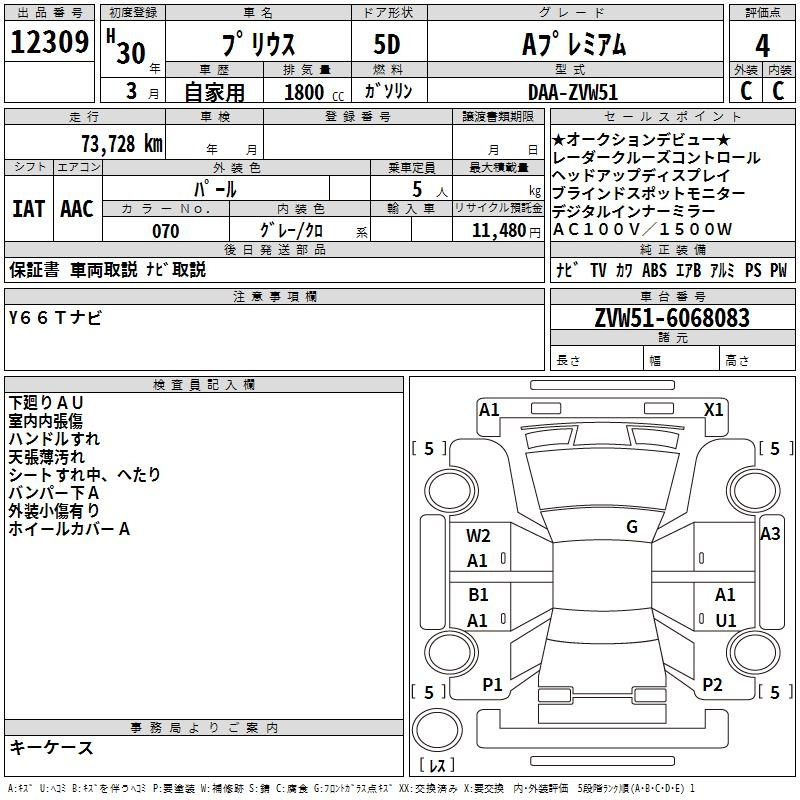The height and width of the screenshot is (800, 800).
Task: Click アルミ in the equipment row
Action: (x=722, y=270)
